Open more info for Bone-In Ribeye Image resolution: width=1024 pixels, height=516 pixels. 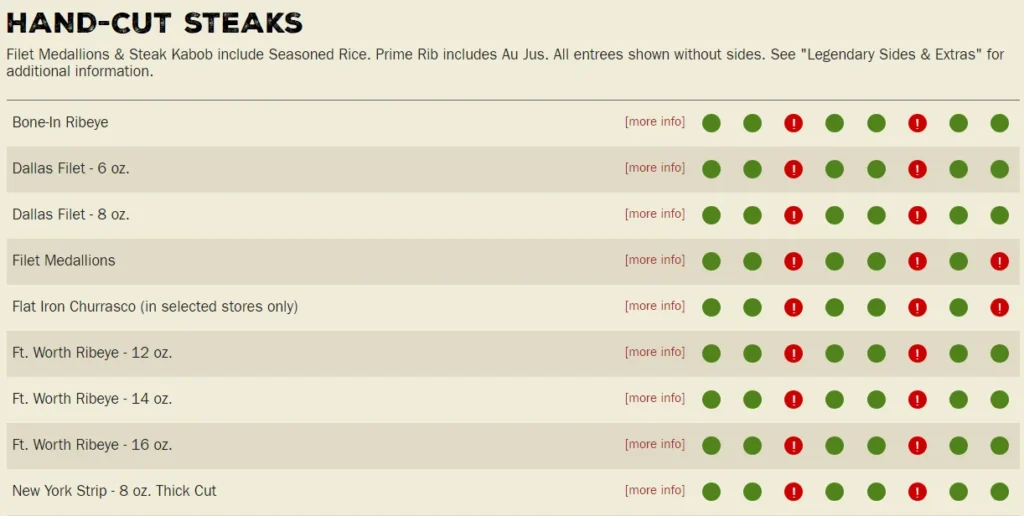655,122
